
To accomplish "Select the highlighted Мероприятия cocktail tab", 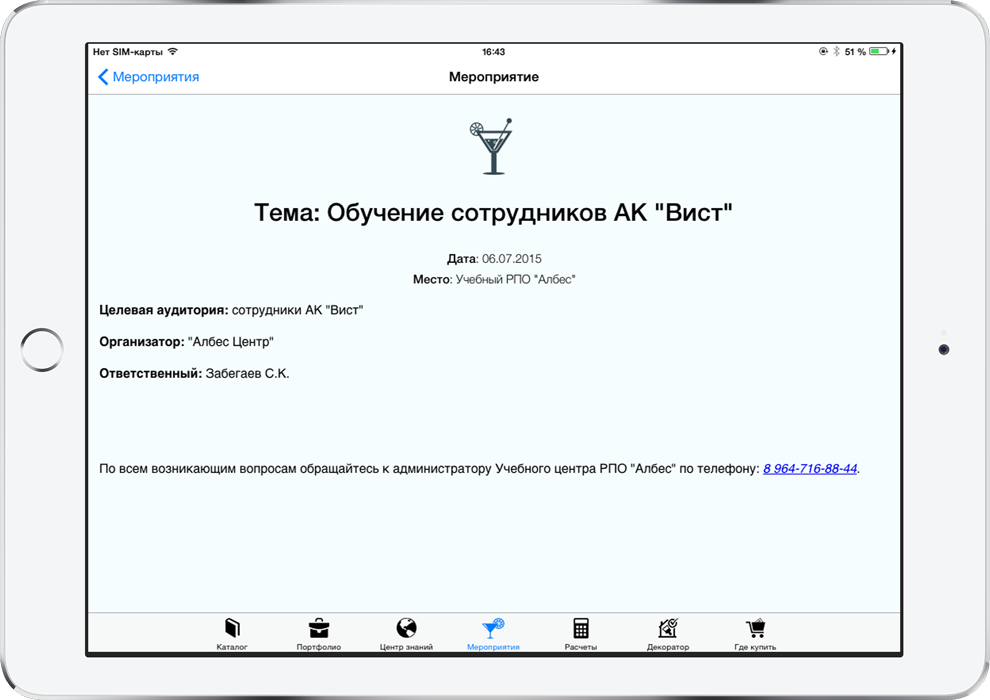I will click(493, 629).
